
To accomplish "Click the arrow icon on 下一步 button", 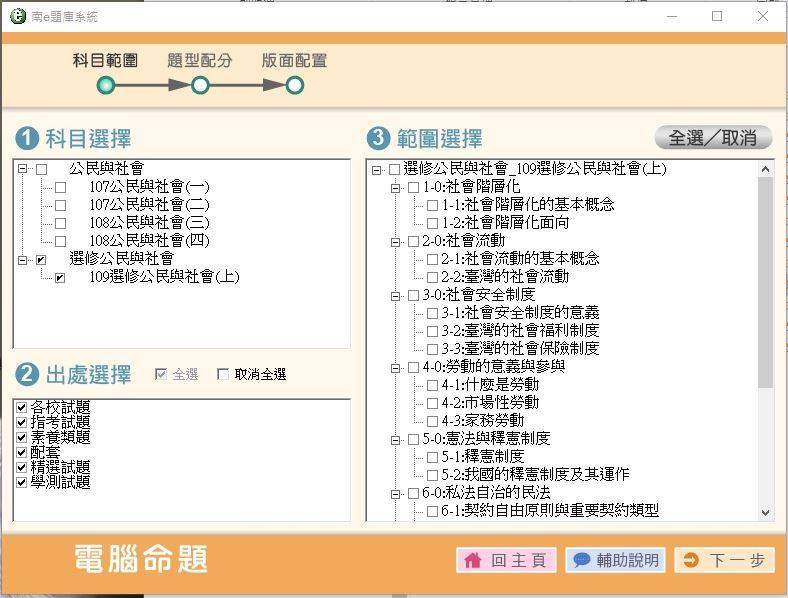I will coord(691,560).
